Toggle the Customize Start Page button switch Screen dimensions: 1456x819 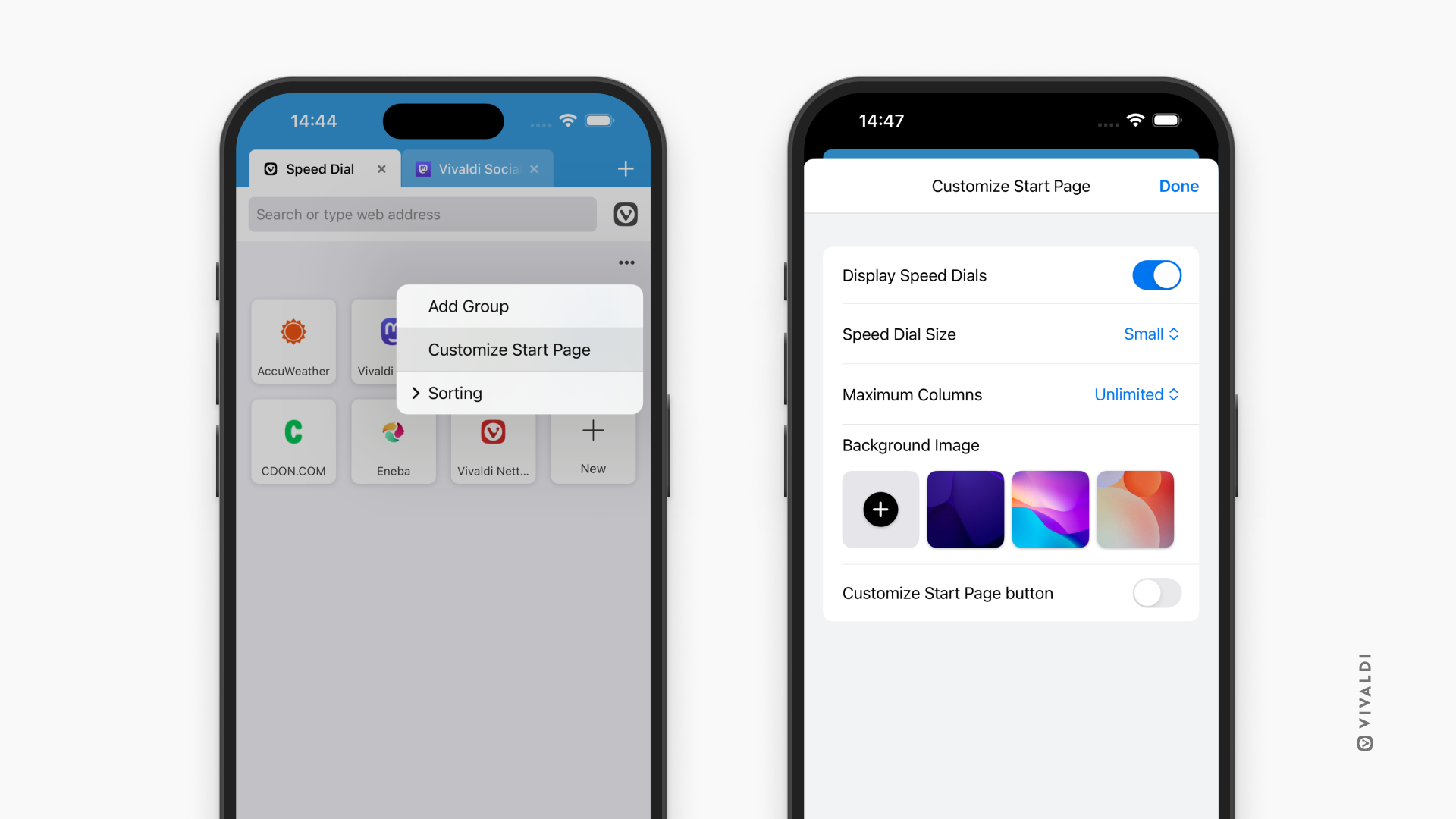(x=1156, y=593)
